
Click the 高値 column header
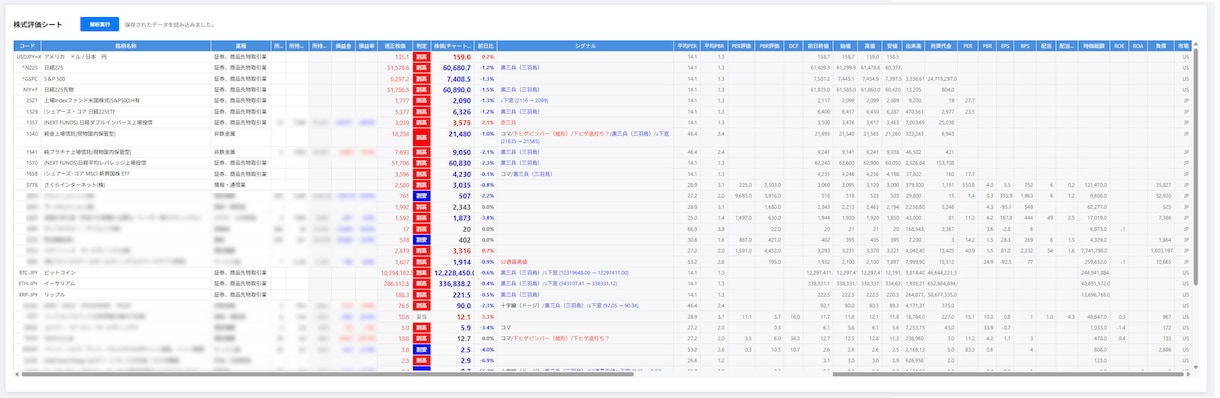coord(870,45)
